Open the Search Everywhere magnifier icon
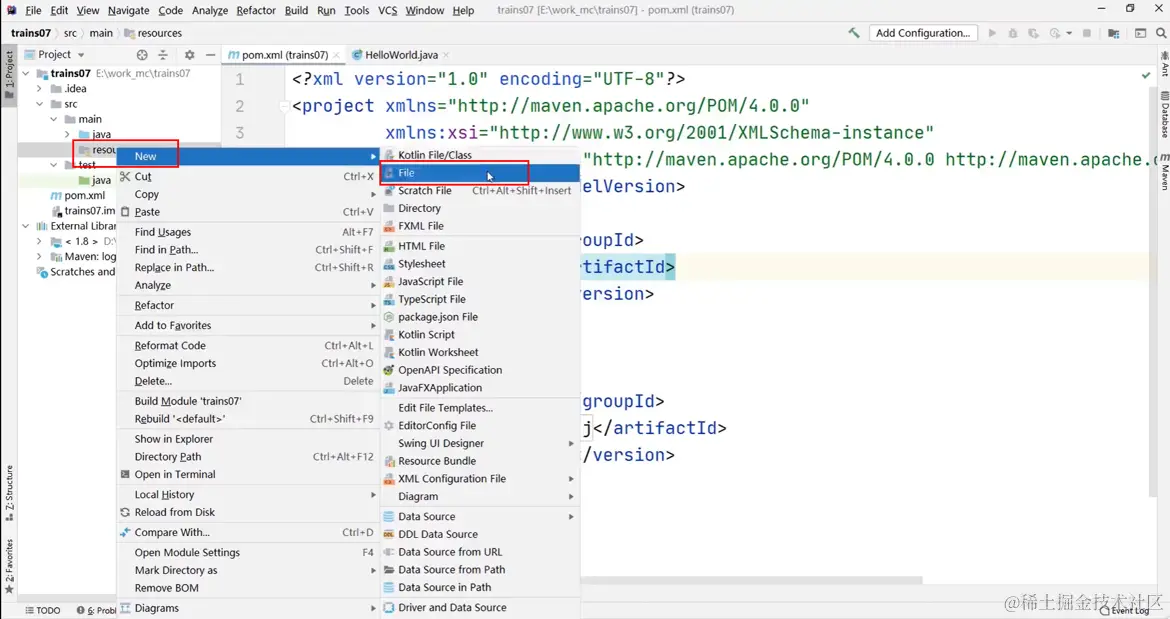This screenshot has height=619, width=1170. click(1161, 33)
